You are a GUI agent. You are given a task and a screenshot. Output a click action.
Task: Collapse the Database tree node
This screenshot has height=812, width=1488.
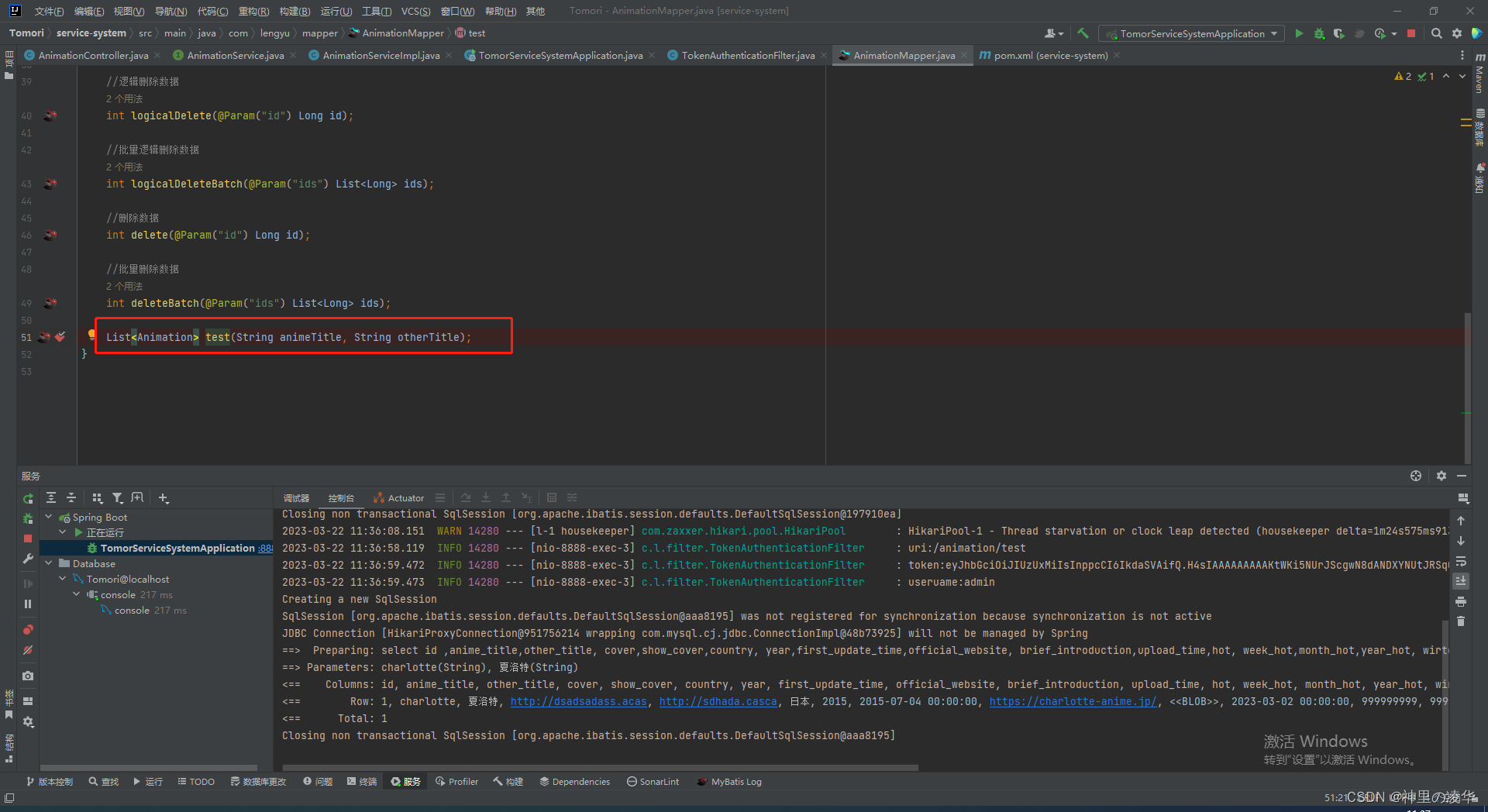click(x=49, y=563)
